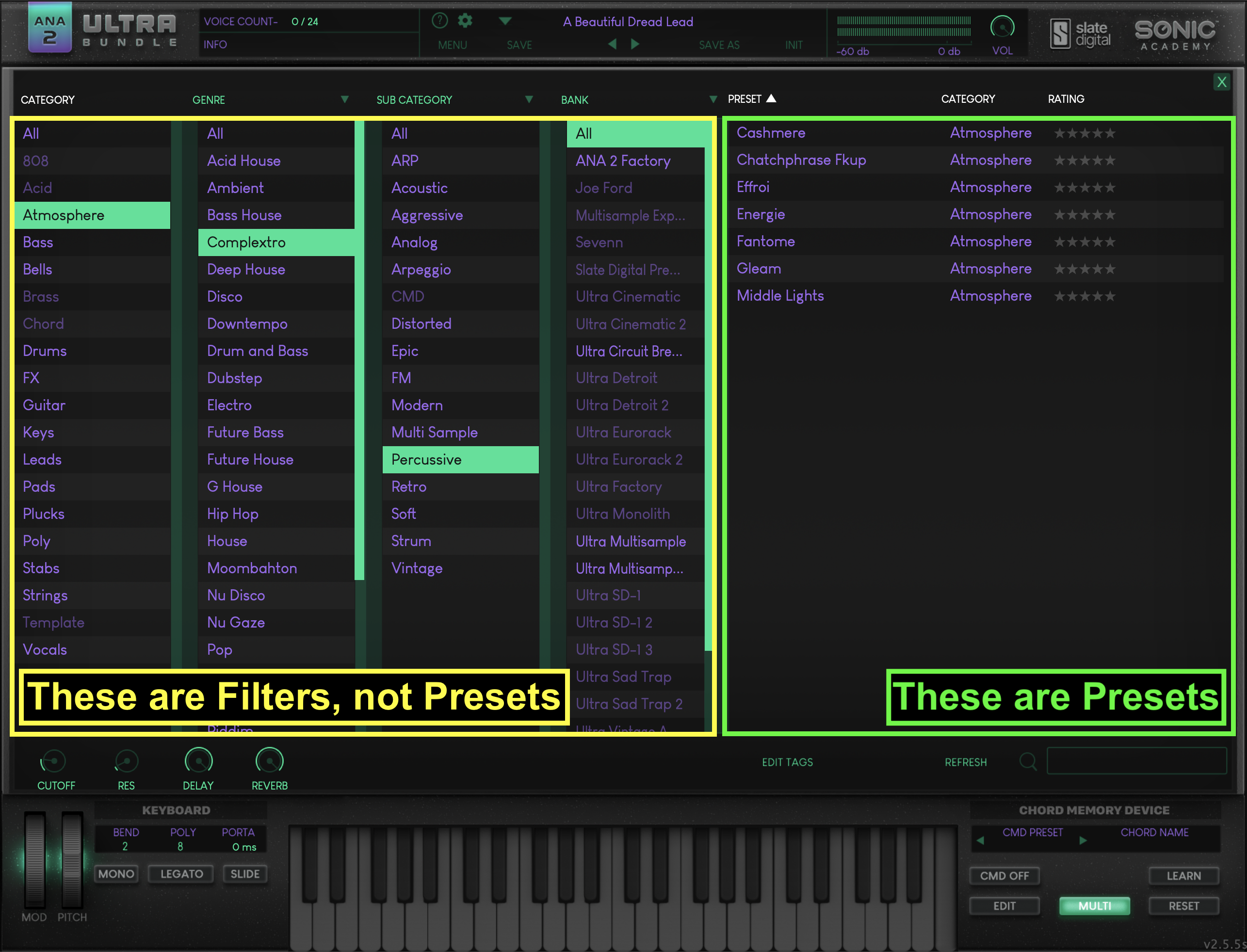
Task: Click the Sonic Academy logo
Action: click(1175, 35)
